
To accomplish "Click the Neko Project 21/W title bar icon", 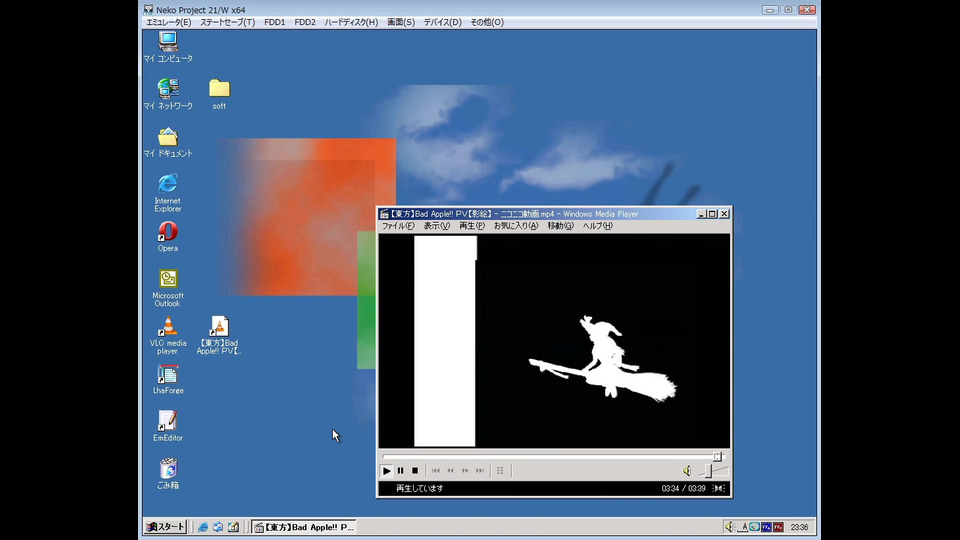I will (148, 10).
